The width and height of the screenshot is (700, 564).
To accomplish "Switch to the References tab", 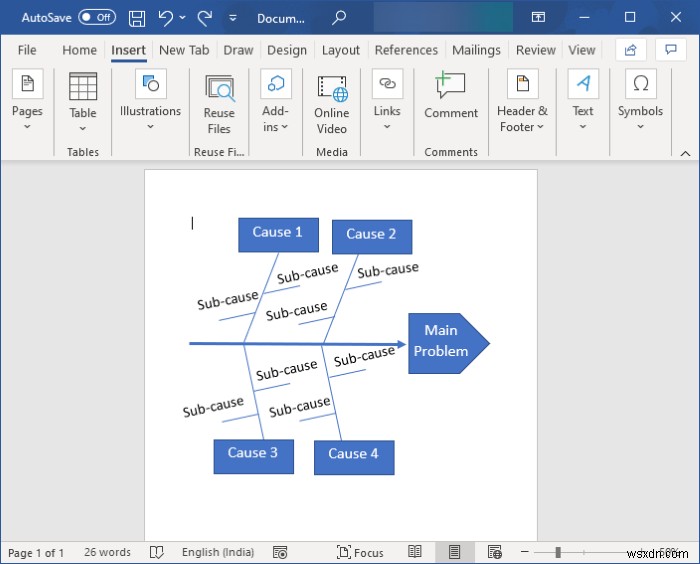I will [406, 50].
